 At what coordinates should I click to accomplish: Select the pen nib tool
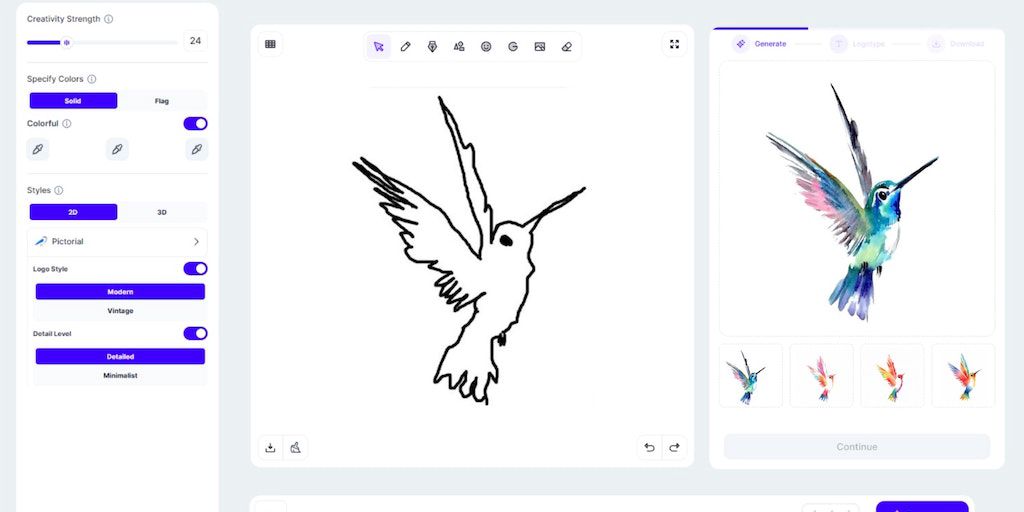(x=432, y=46)
